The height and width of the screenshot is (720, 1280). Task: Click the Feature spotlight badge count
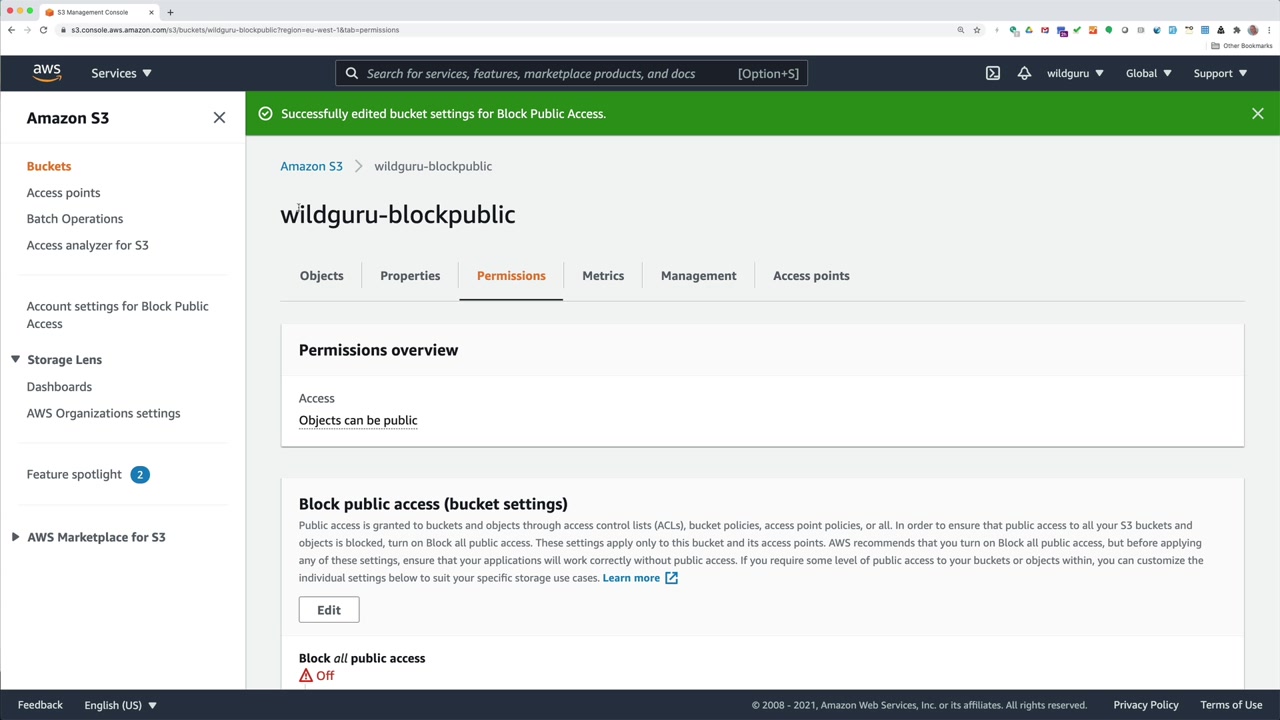(140, 475)
